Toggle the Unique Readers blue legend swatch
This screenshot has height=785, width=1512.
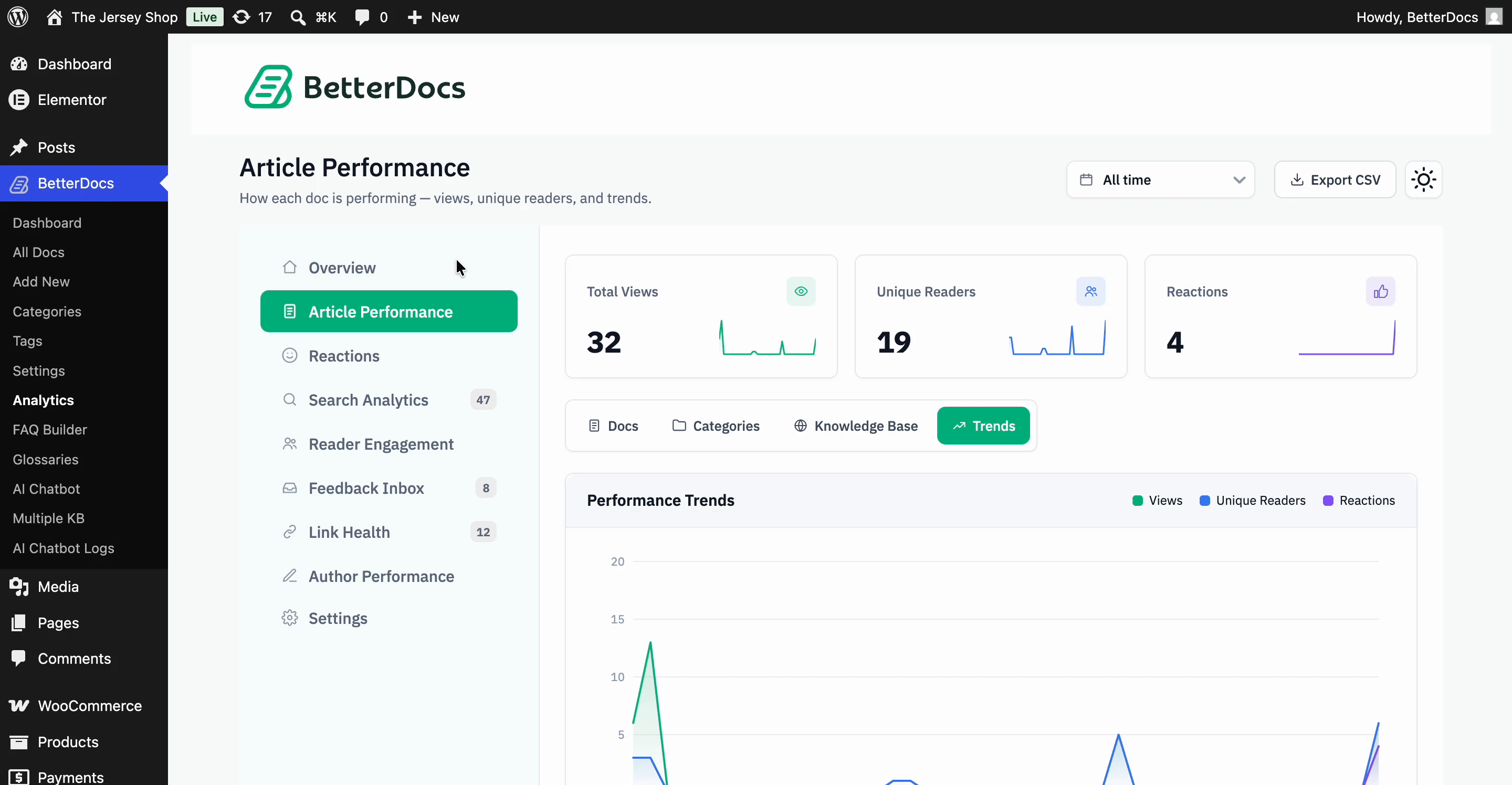point(1204,501)
